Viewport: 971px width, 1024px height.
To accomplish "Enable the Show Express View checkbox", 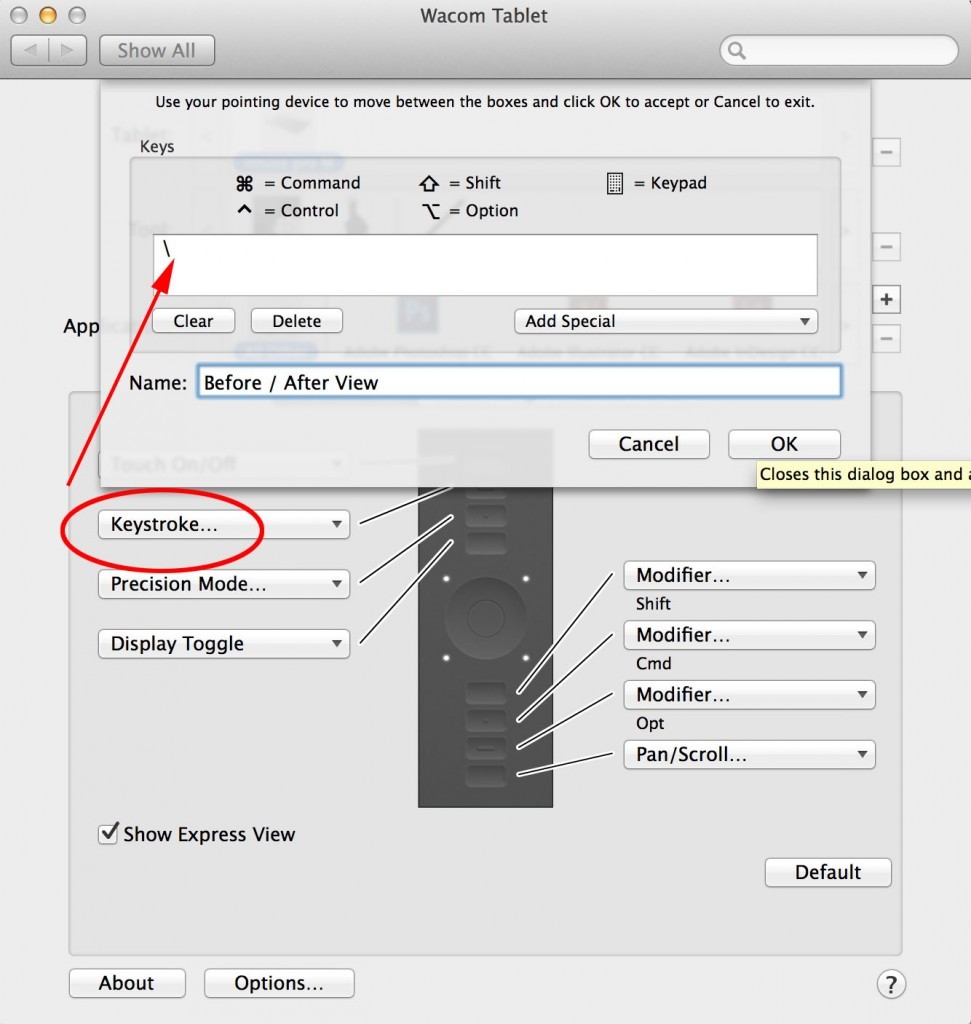I will 107,834.
